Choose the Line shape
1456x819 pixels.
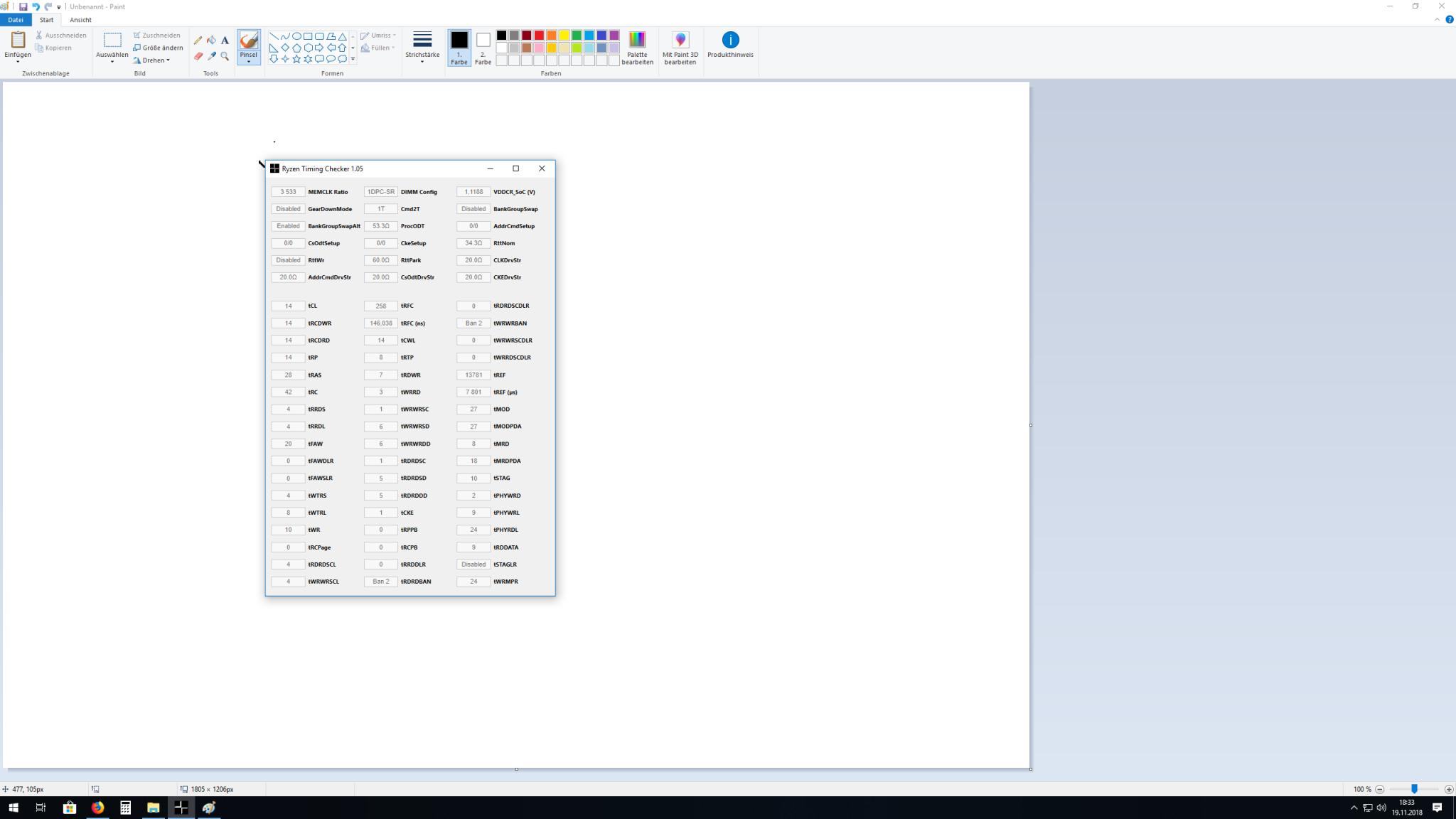(x=274, y=36)
